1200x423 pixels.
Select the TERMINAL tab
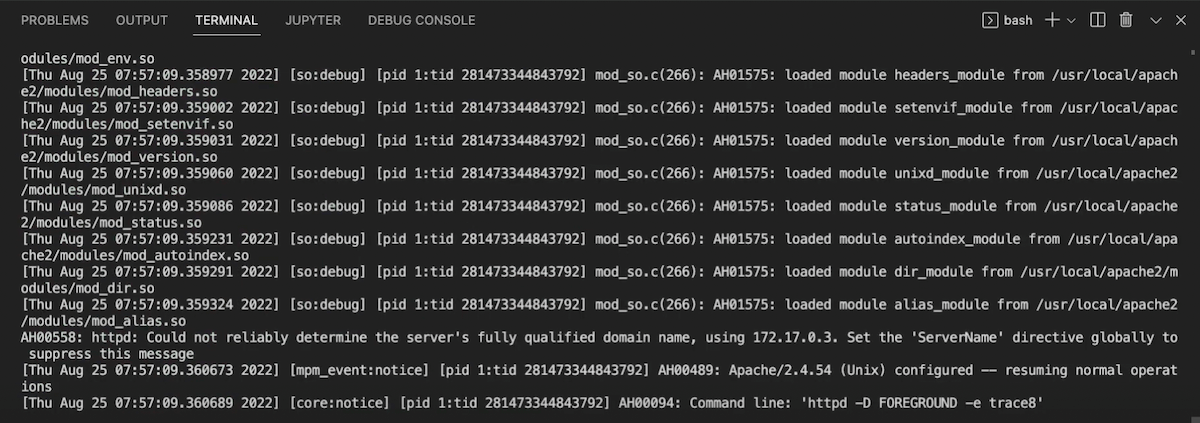(227, 20)
